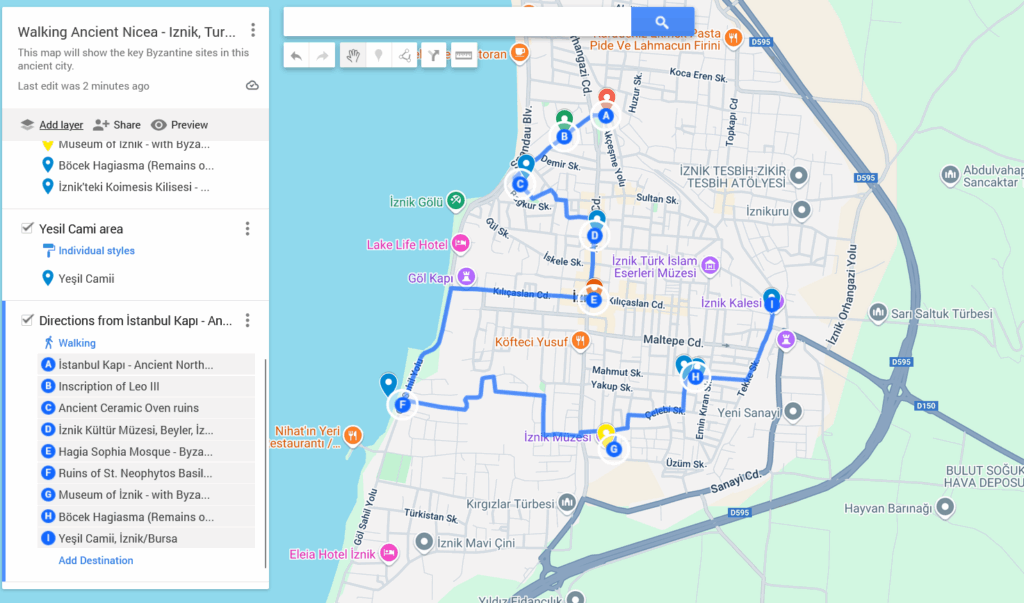Select destination A İstanbul Kapı

[146, 365]
